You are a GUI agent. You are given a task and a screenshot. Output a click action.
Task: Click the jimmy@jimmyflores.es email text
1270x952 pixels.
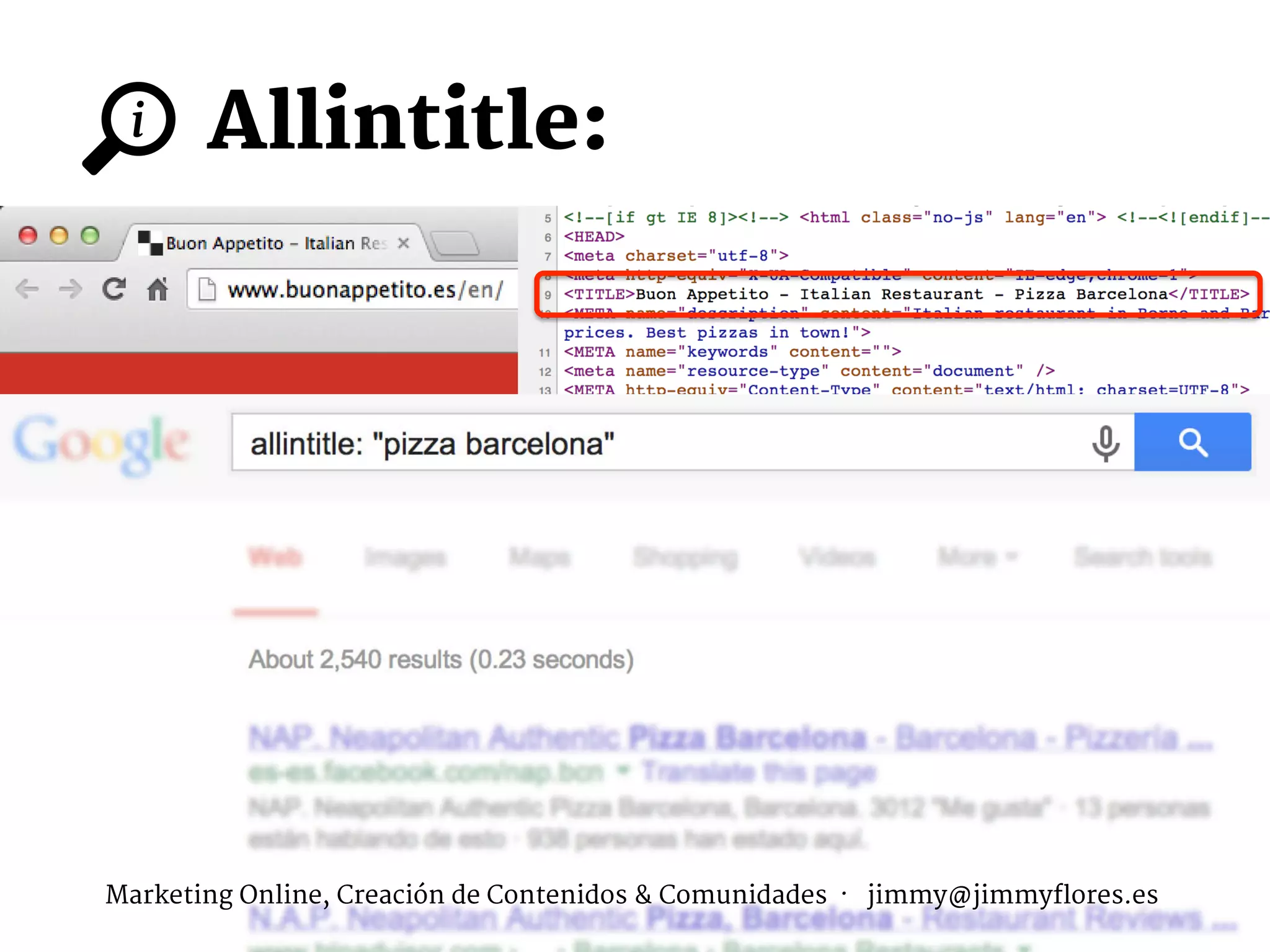pos(1013,894)
